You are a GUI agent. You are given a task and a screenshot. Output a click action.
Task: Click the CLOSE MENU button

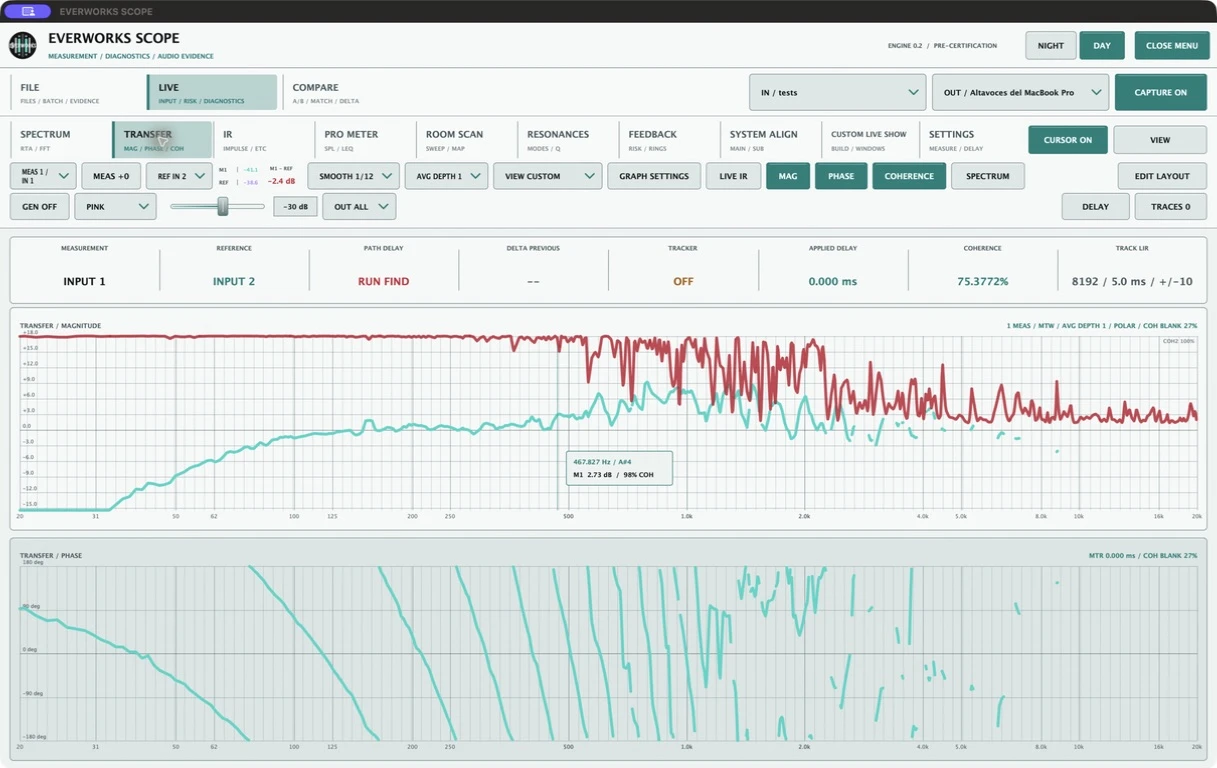point(1171,45)
